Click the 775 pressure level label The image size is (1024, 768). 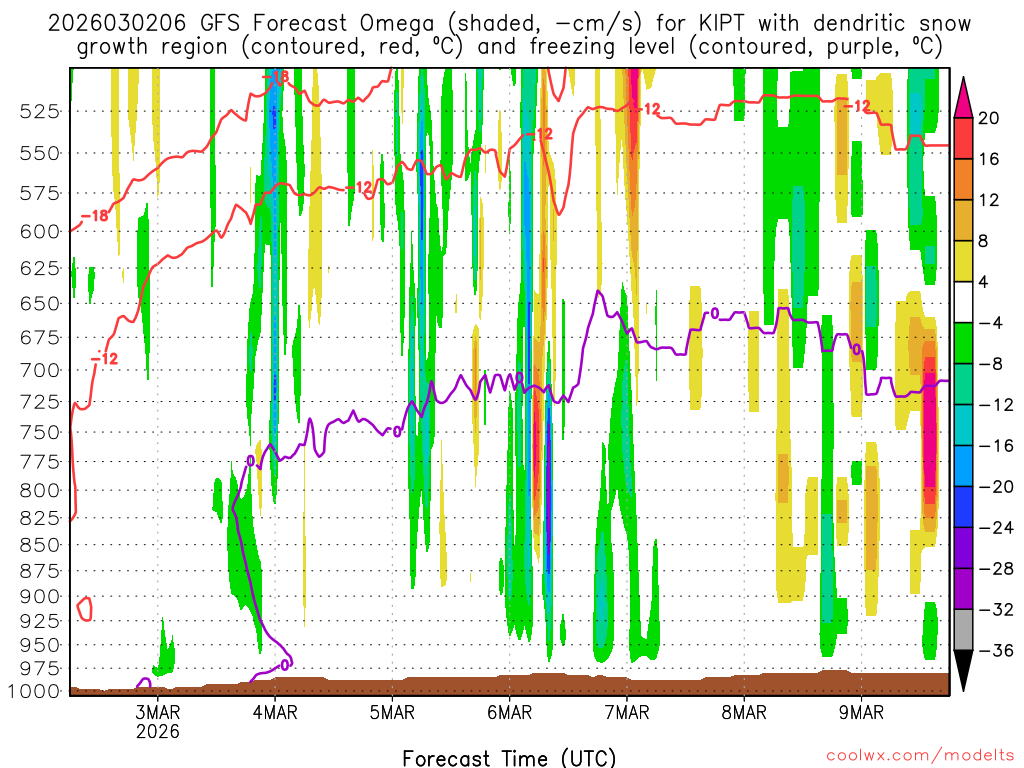(x=40, y=462)
